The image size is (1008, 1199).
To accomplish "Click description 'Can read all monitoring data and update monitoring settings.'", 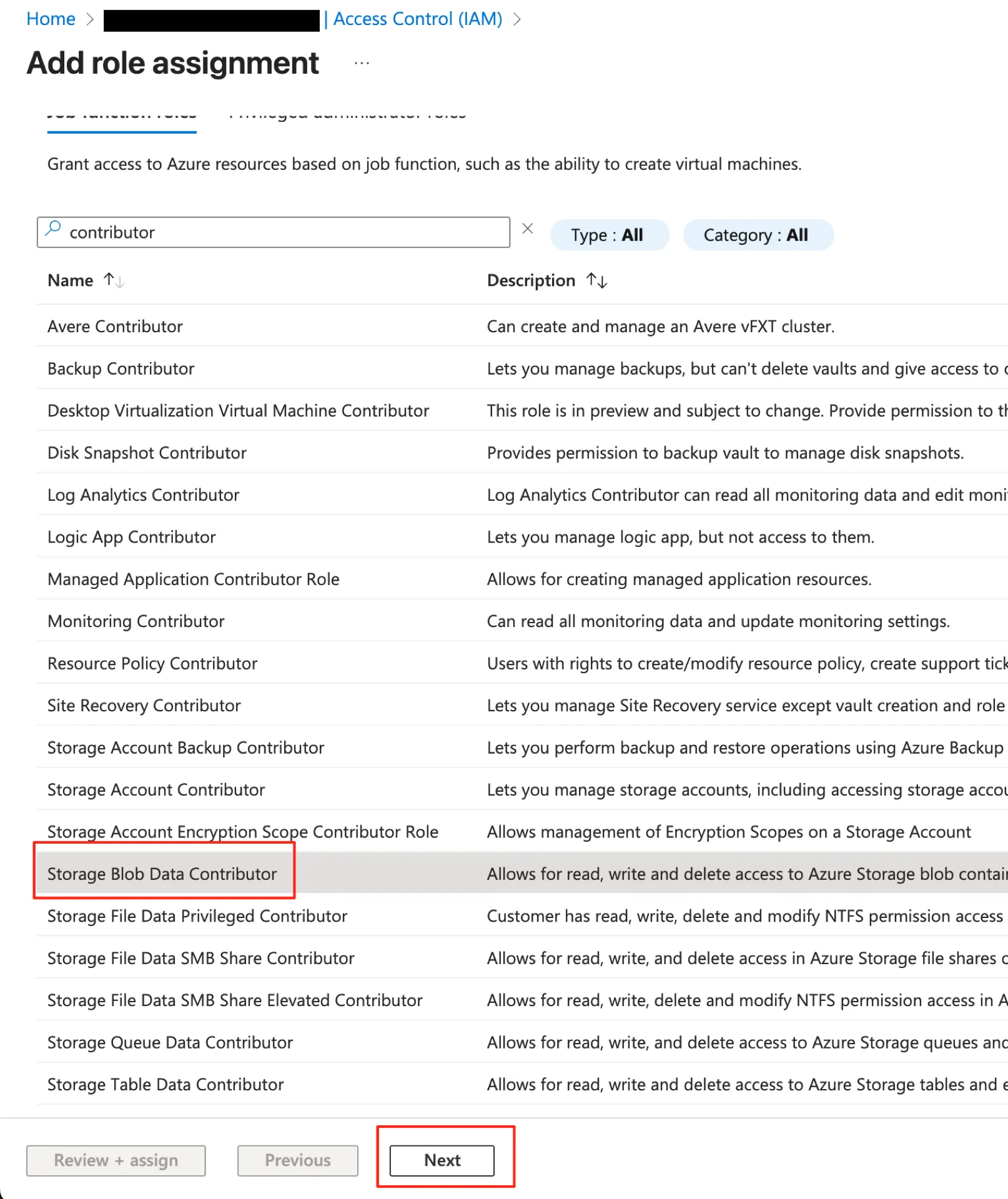I will pos(718,621).
